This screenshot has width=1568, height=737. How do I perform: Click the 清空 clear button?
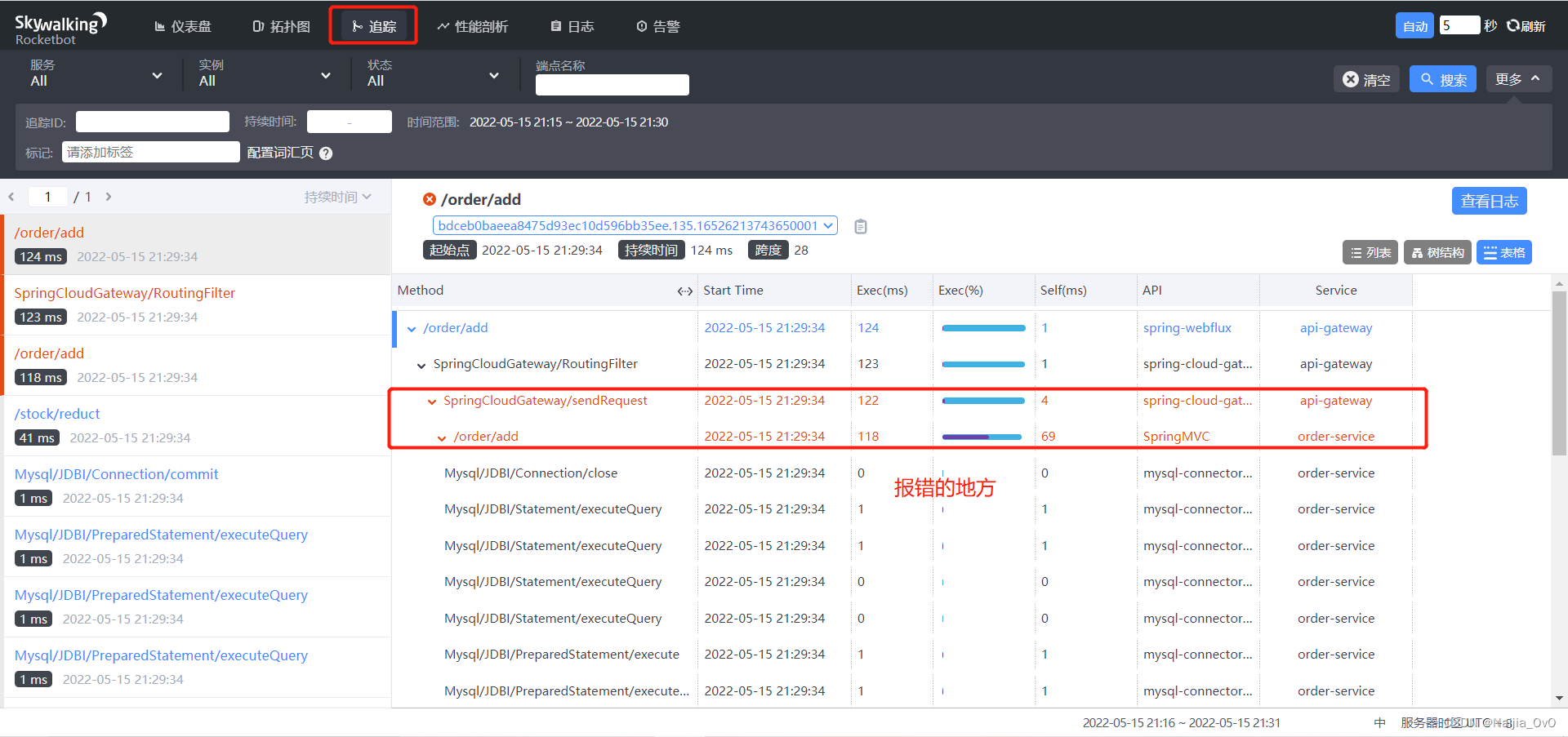[1367, 79]
